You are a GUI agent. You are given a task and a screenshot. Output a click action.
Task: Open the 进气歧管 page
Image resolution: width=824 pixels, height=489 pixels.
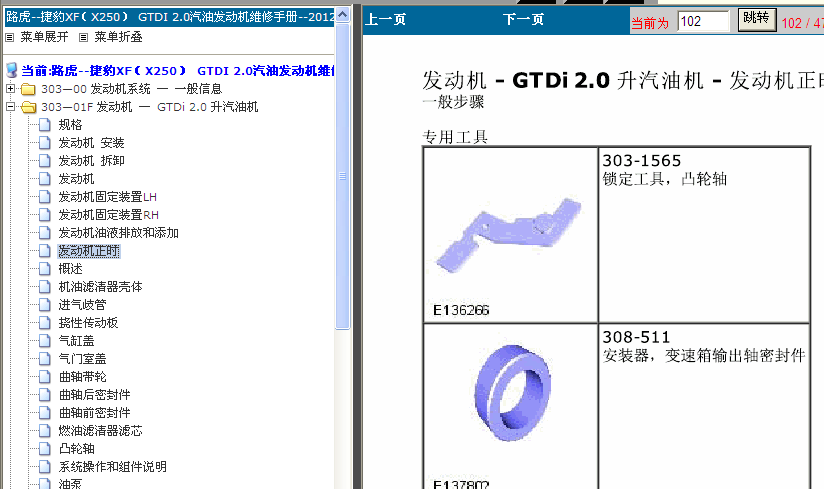coord(83,305)
